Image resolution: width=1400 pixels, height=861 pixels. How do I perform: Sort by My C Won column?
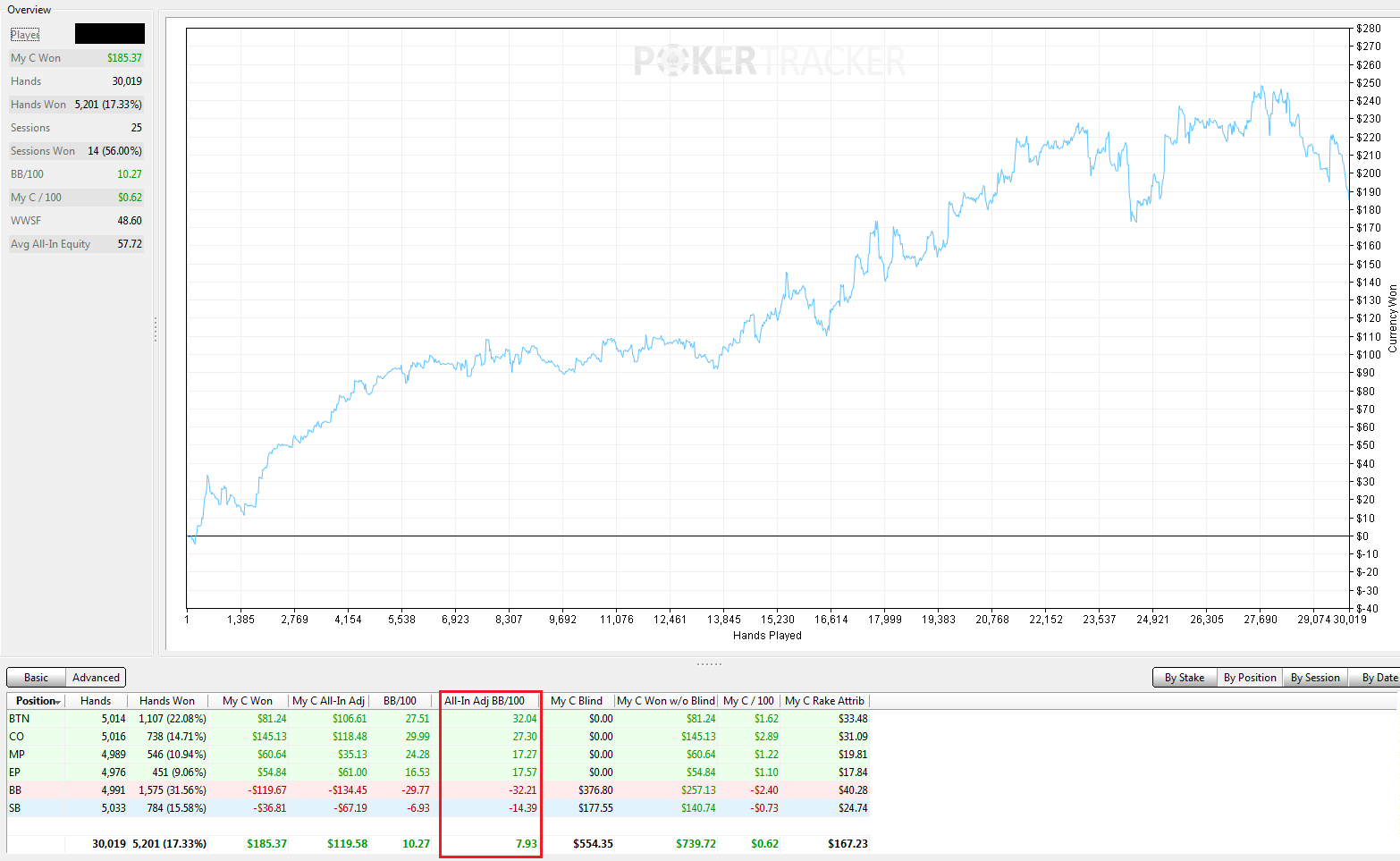(x=248, y=701)
